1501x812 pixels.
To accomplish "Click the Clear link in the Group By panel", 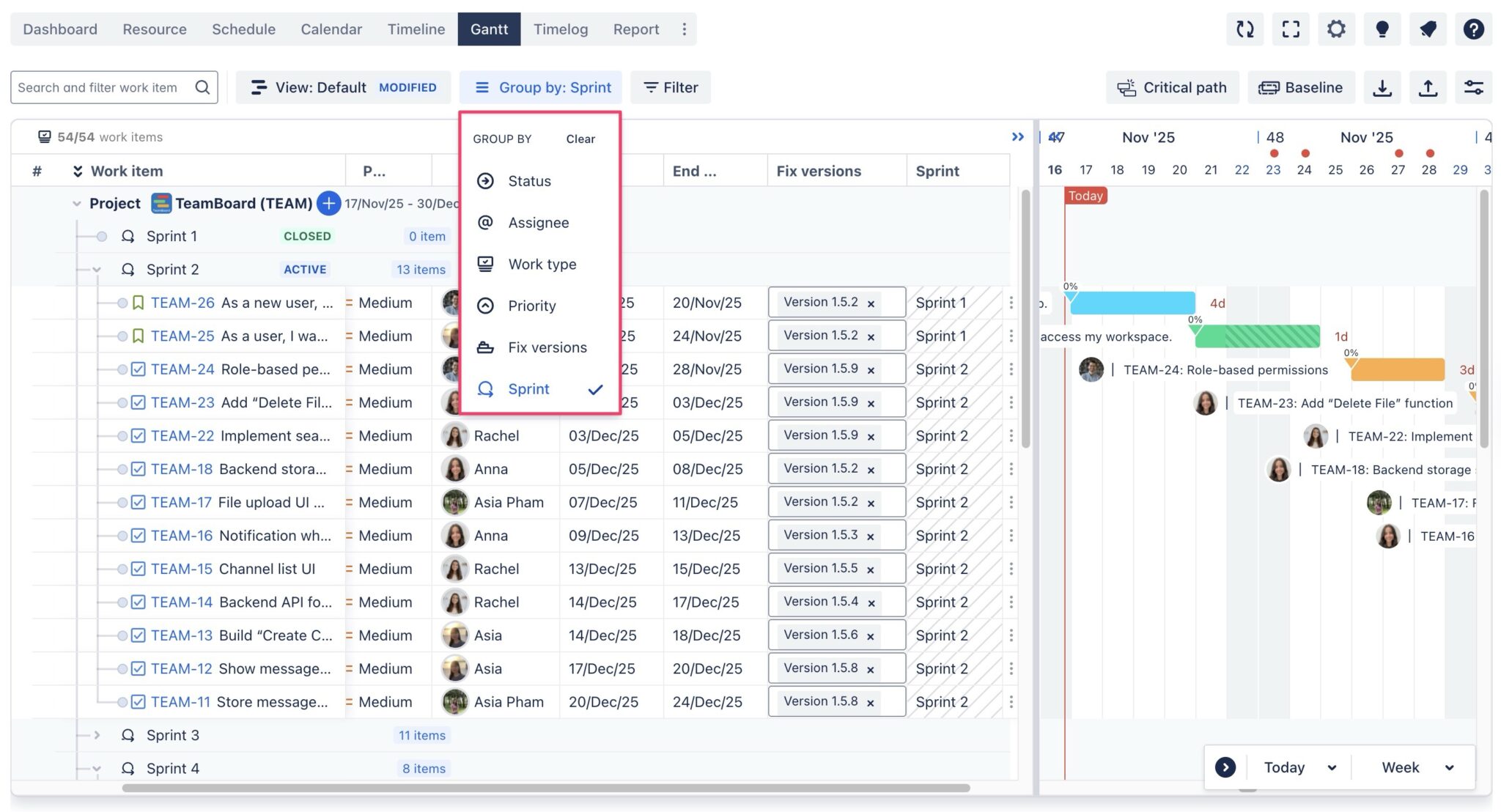I will [x=580, y=139].
